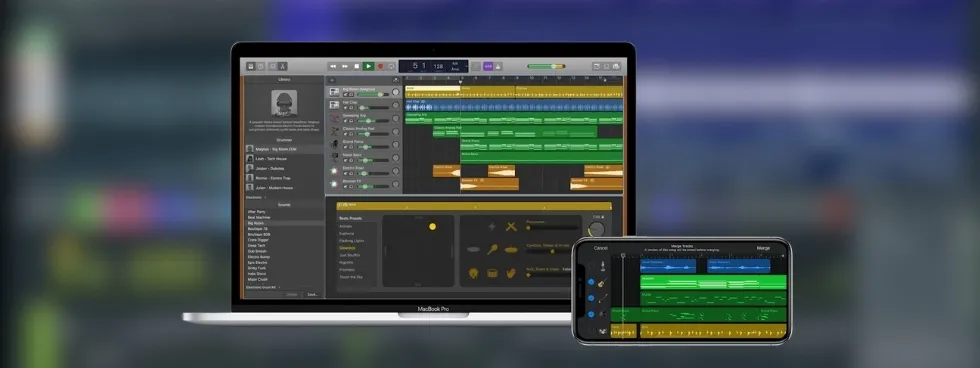Choose After Party in Sounds list

[257, 212]
